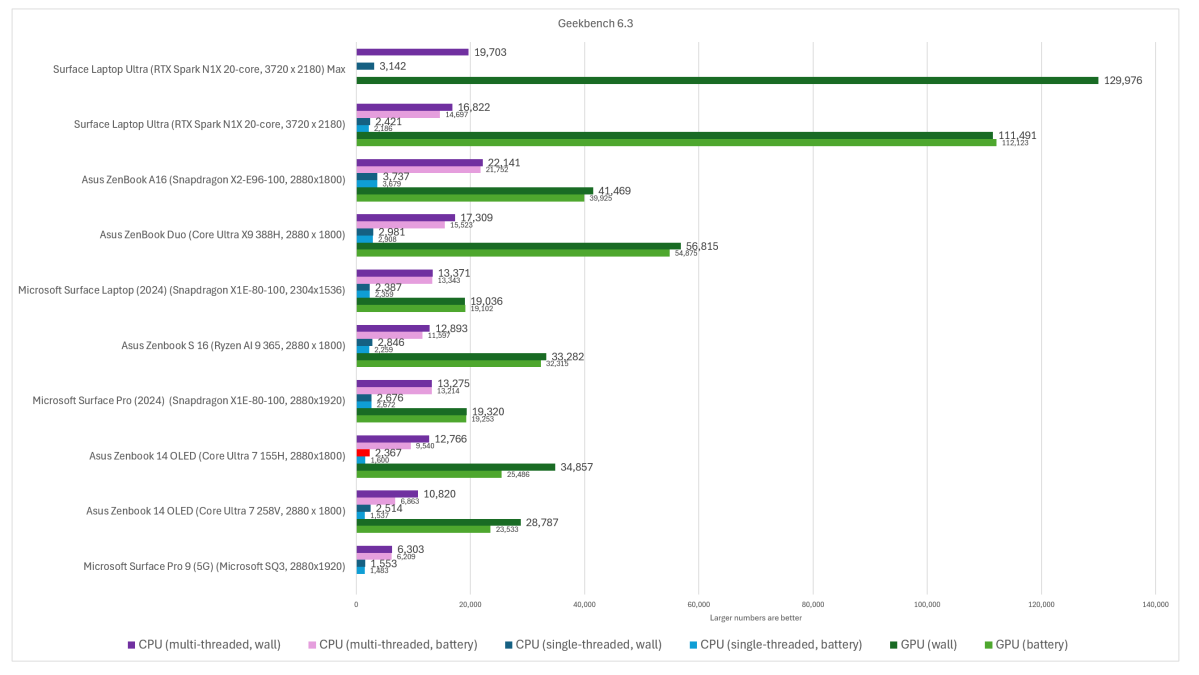
Task: Select the 'CPU (single-threaded, battery)' legend label
Action: pos(781,644)
